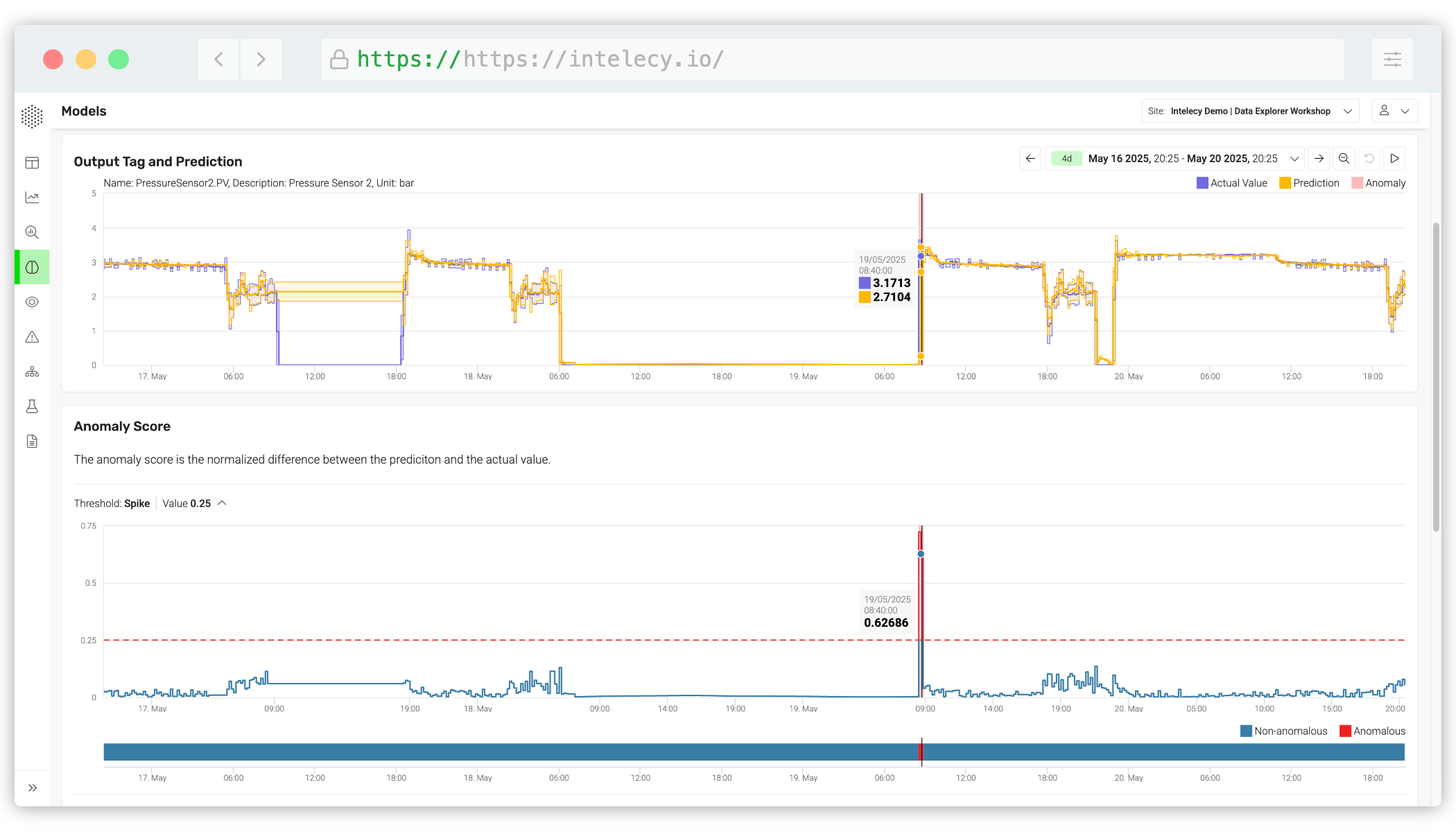Viewport: 1456px width, 832px height.
Task: Toggle Actual Value series in legend
Action: pyautogui.click(x=1231, y=183)
